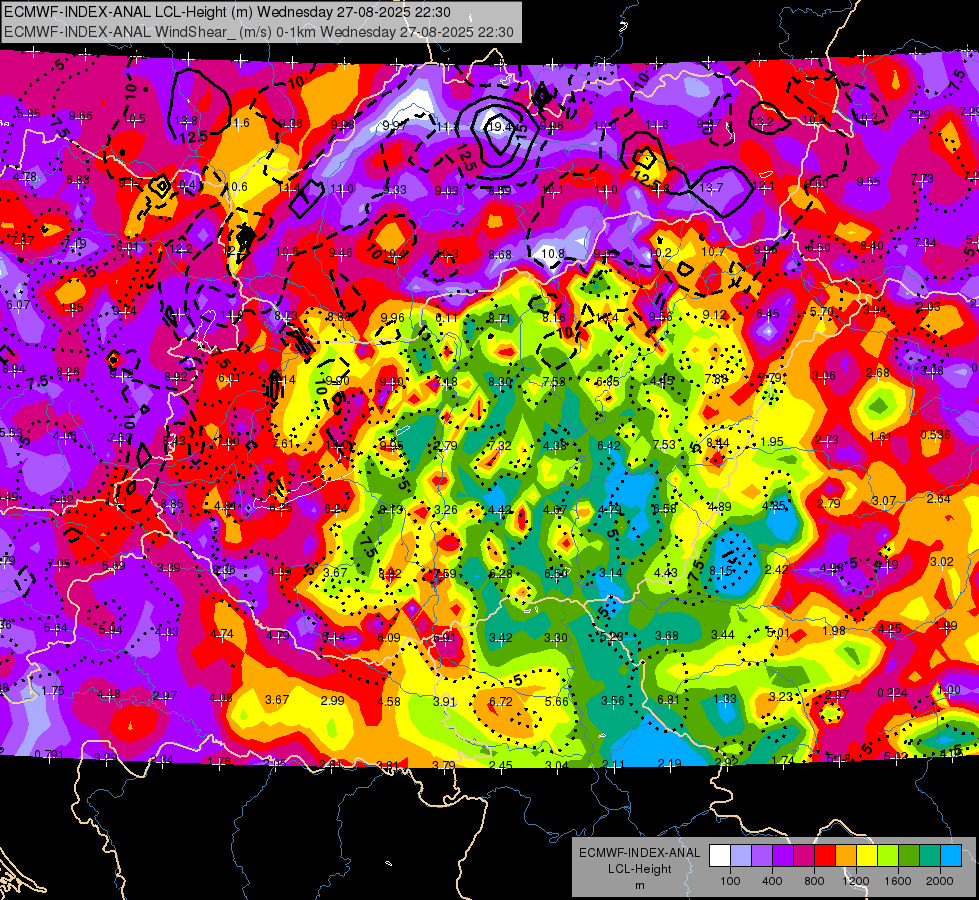Viewport: 979px width, 900px height.
Task: Click the orange legend swatch
Action: 845,856
